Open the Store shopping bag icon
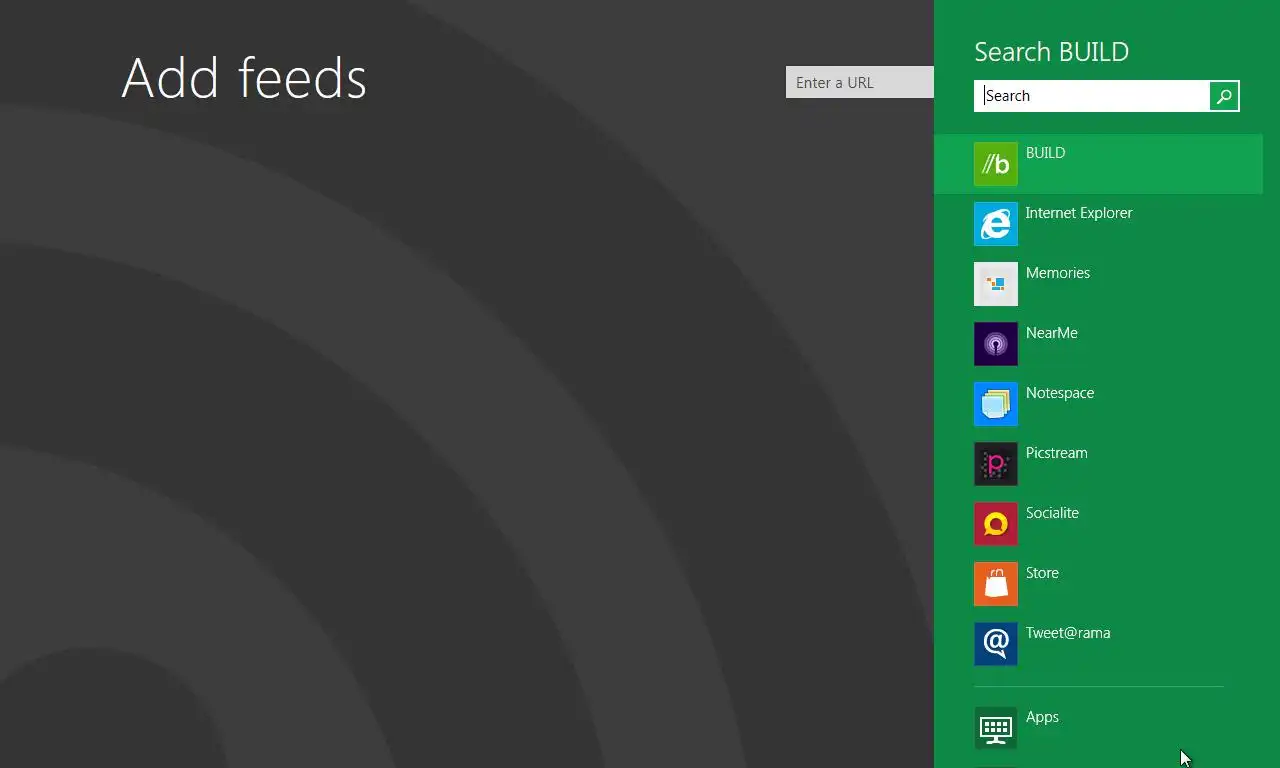Image resolution: width=1280 pixels, height=768 pixels. pos(995,584)
